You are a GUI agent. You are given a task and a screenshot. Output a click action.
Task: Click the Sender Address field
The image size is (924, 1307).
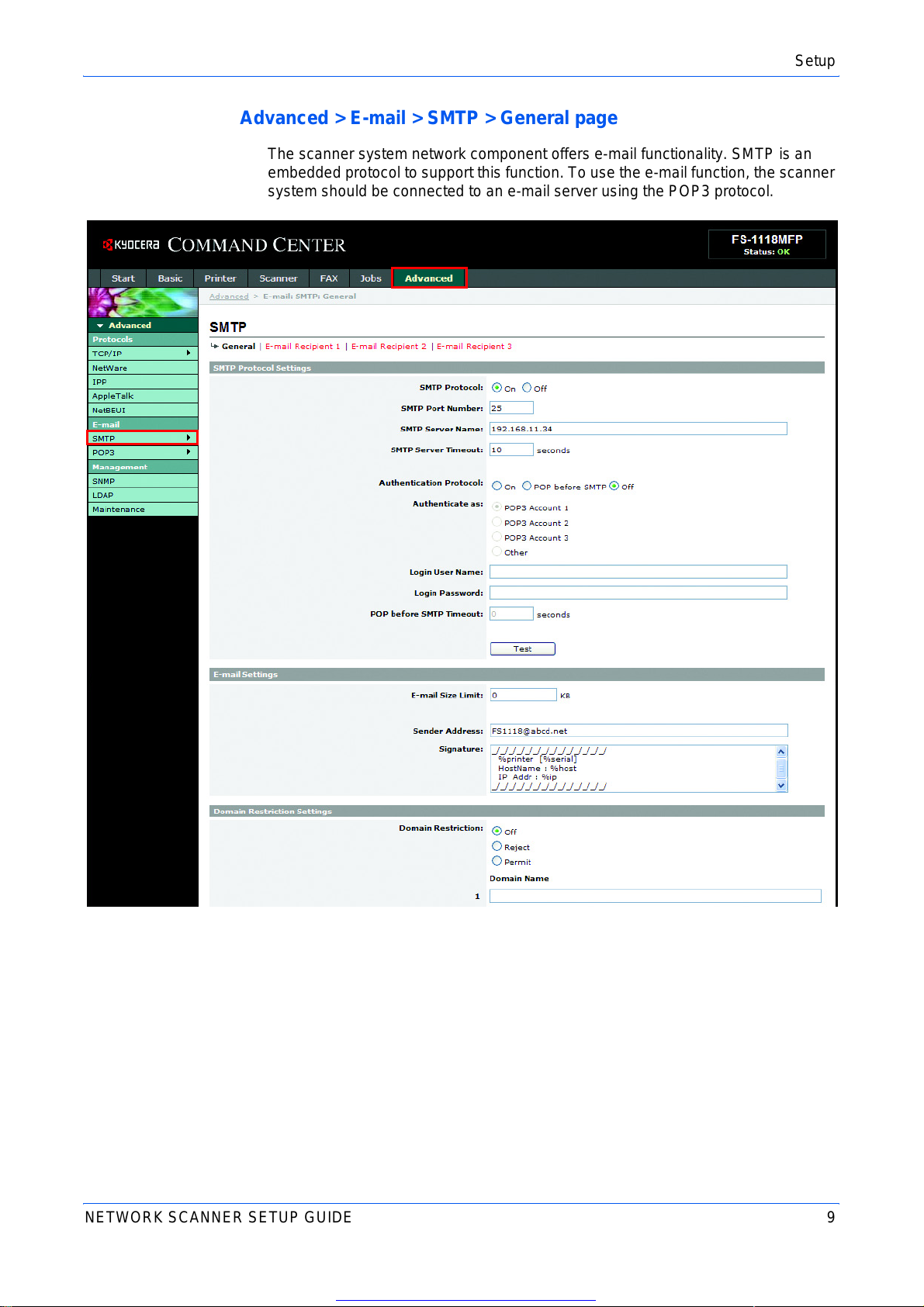click(638, 731)
